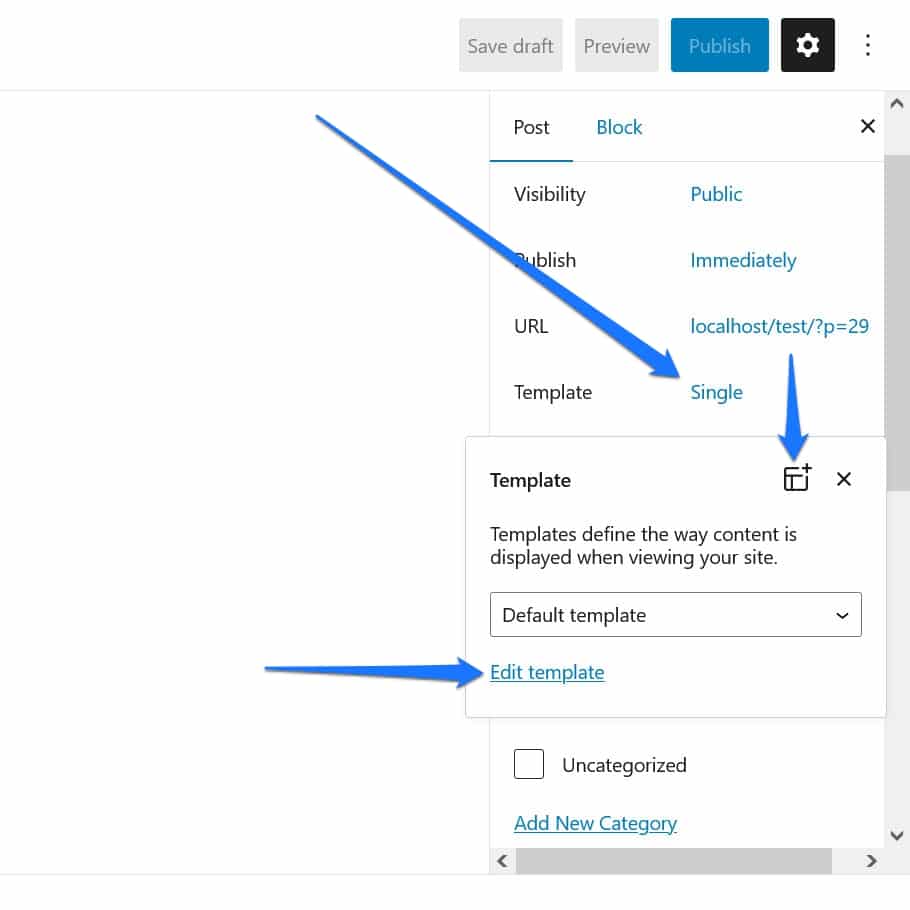The width and height of the screenshot is (910, 910).
Task: Close the settings sidebar
Action: point(867,126)
